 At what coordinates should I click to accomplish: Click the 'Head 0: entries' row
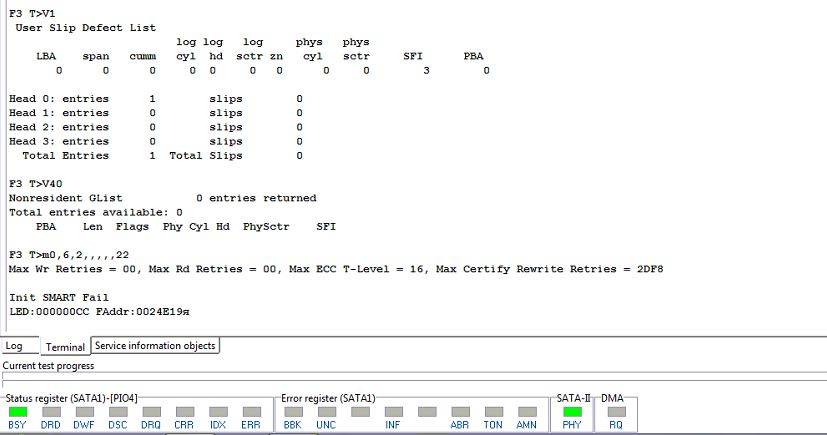(x=156, y=99)
